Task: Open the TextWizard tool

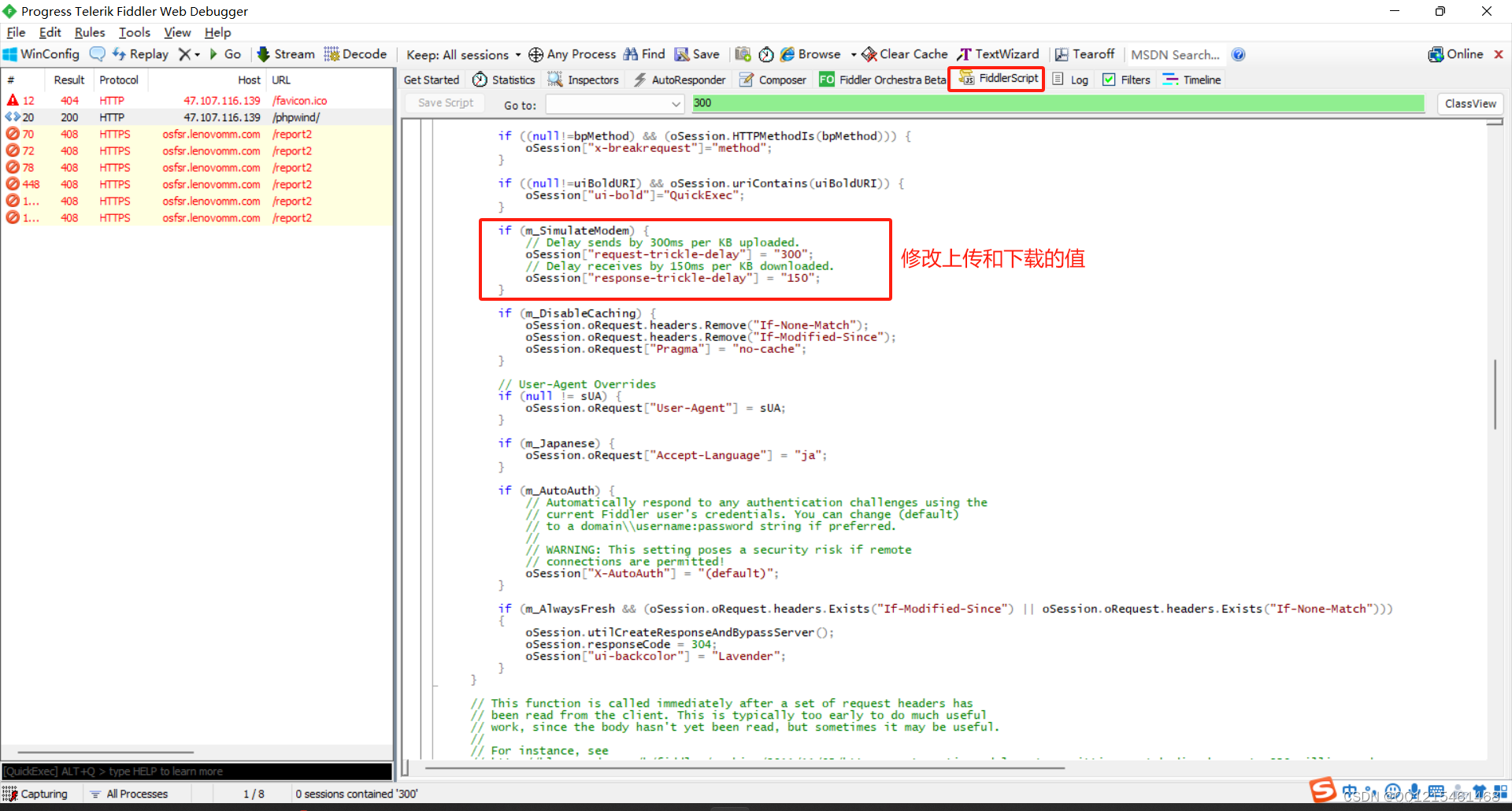Action: 998,54
